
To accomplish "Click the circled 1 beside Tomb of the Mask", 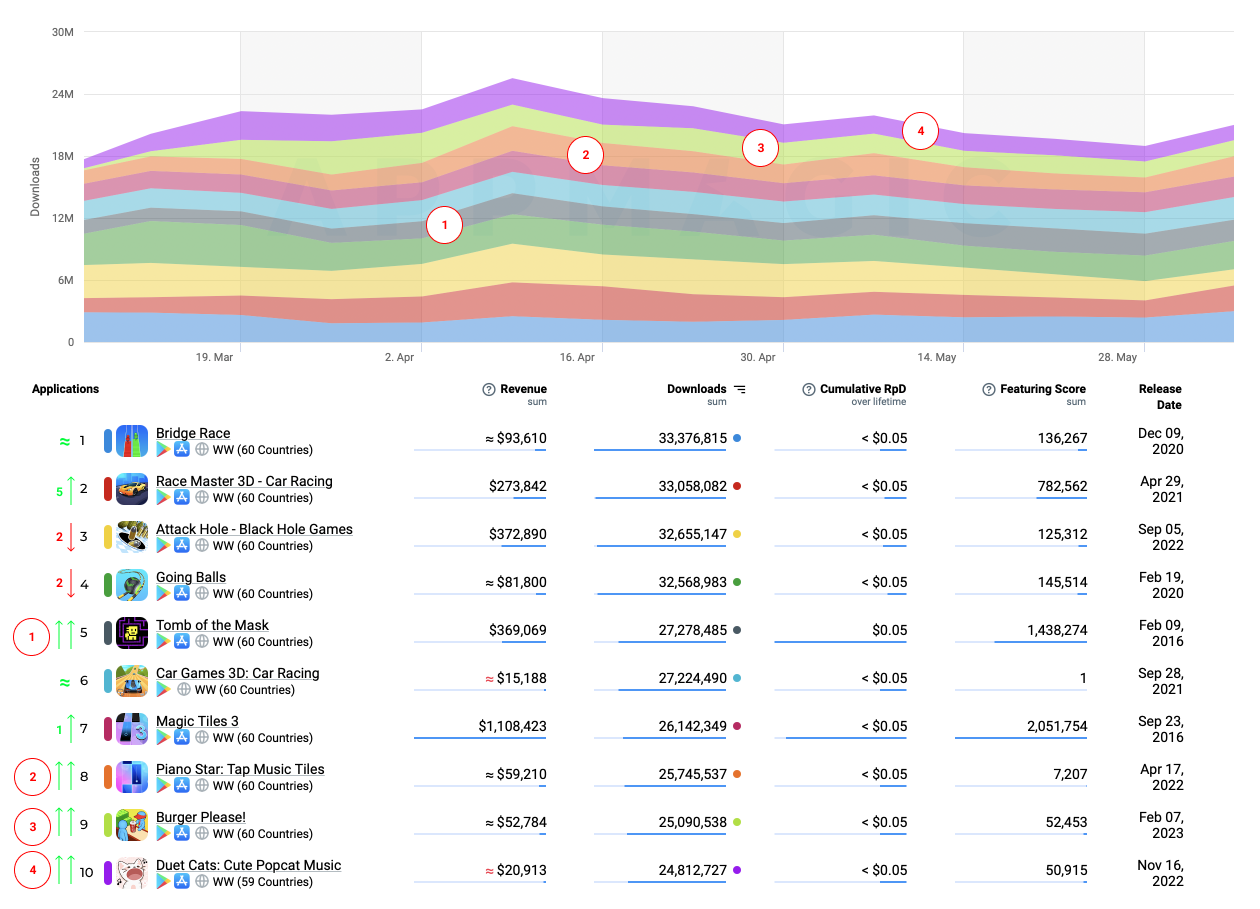I will pyautogui.click(x=31, y=637).
